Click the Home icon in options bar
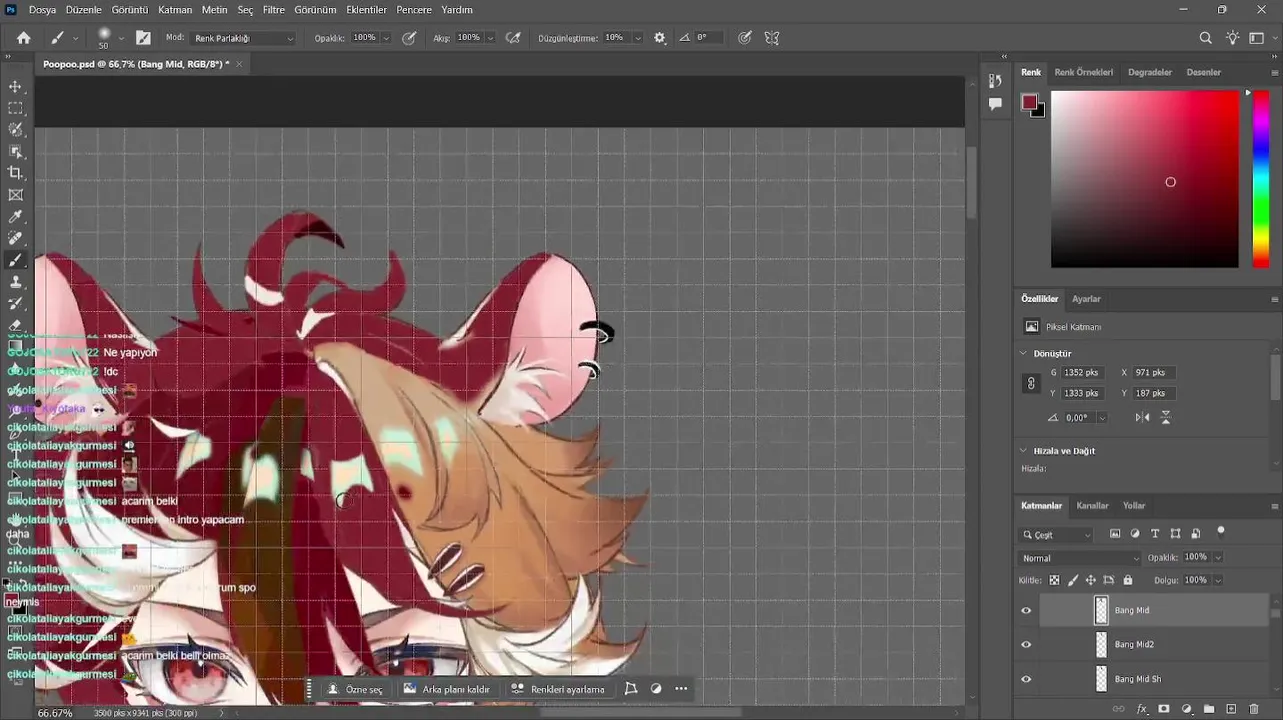Image resolution: width=1283 pixels, height=720 pixels. pyautogui.click(x=23, y=38)
